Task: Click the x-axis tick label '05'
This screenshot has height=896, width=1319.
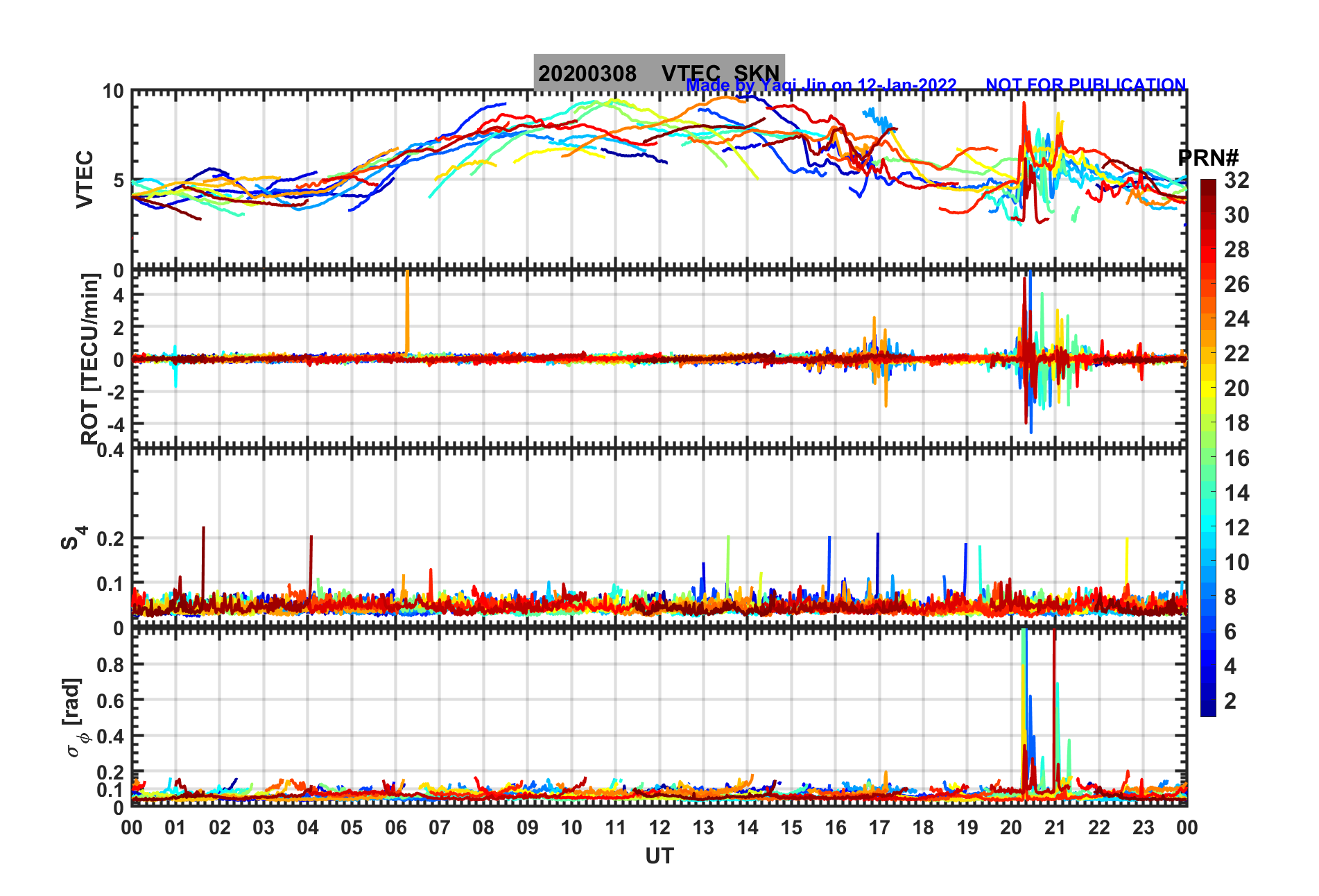Action: click(352, 827)
